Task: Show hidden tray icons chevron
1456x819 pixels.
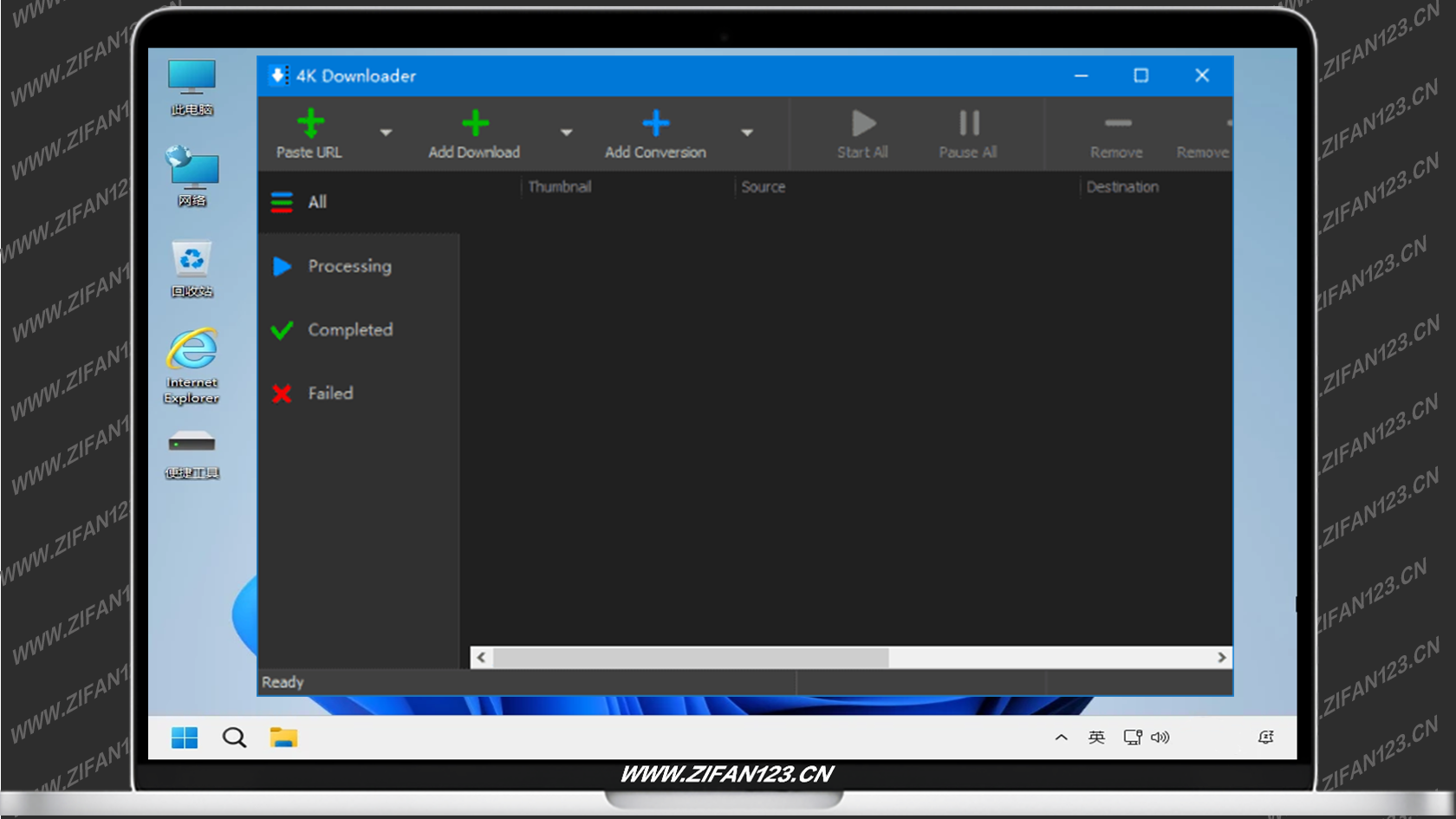Action: click(x=1061, y=738)
